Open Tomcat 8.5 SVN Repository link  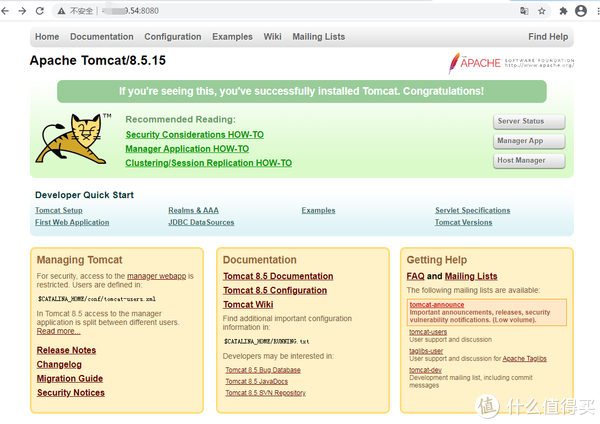266,393
